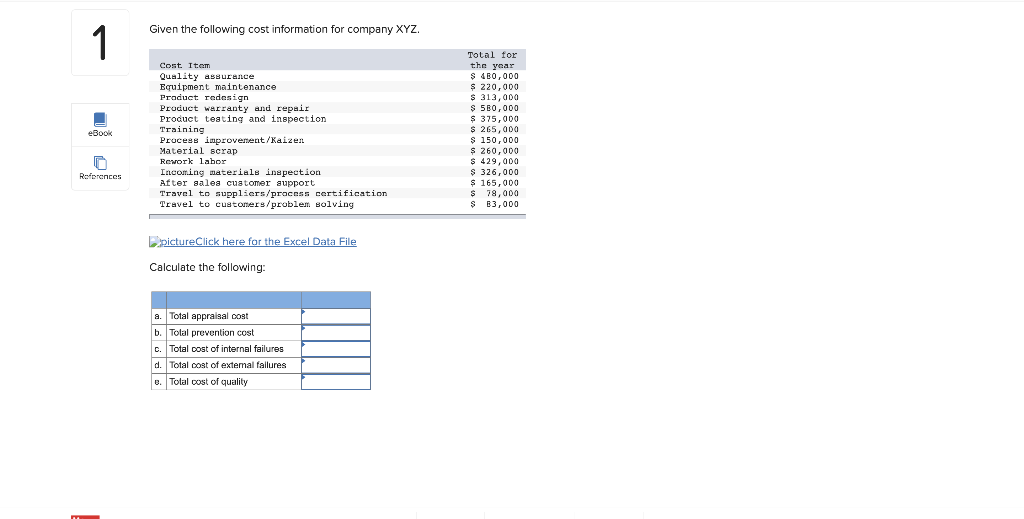Click the $ 150,000 value

pos(494,140)
